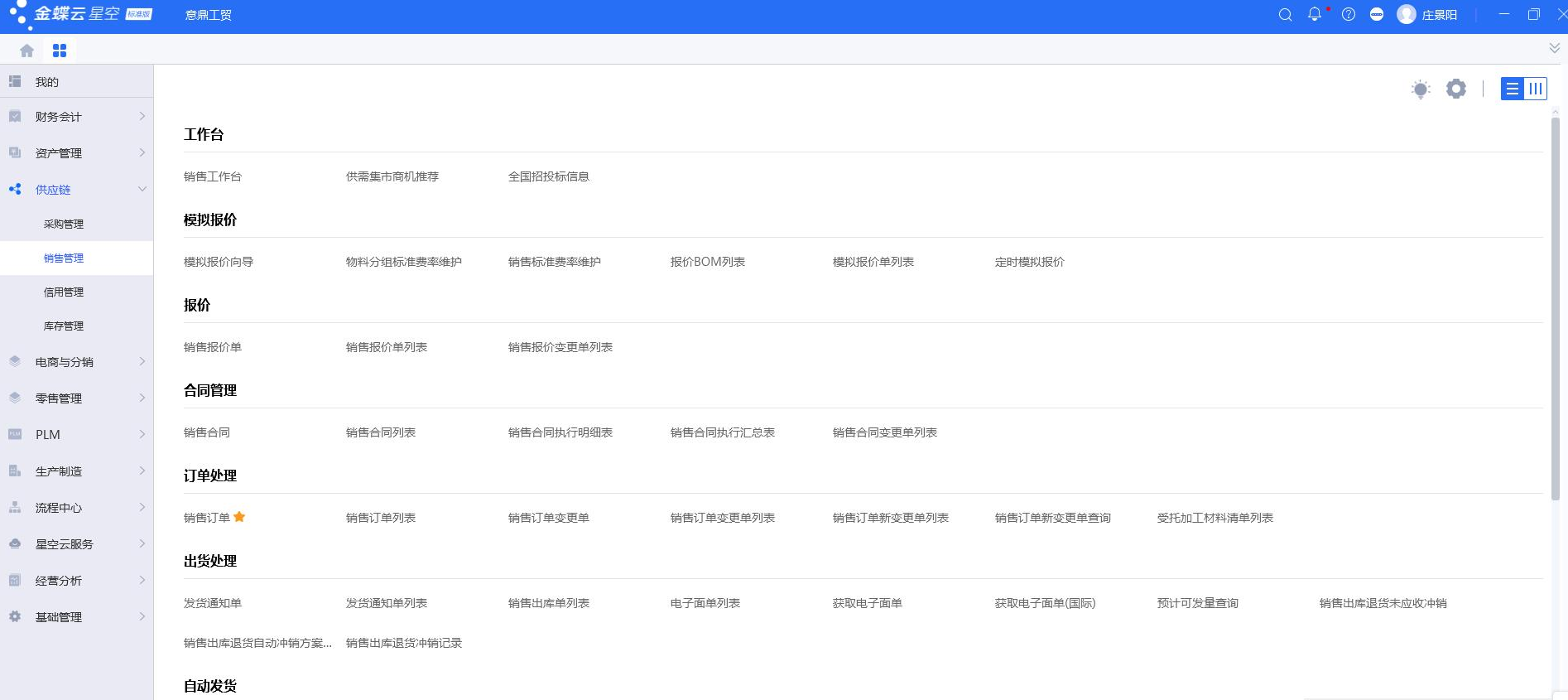Viewport: 1568px width, 700px height.
Task: Click the 零售管理 sidebar icon
Action: pos(15,398)
